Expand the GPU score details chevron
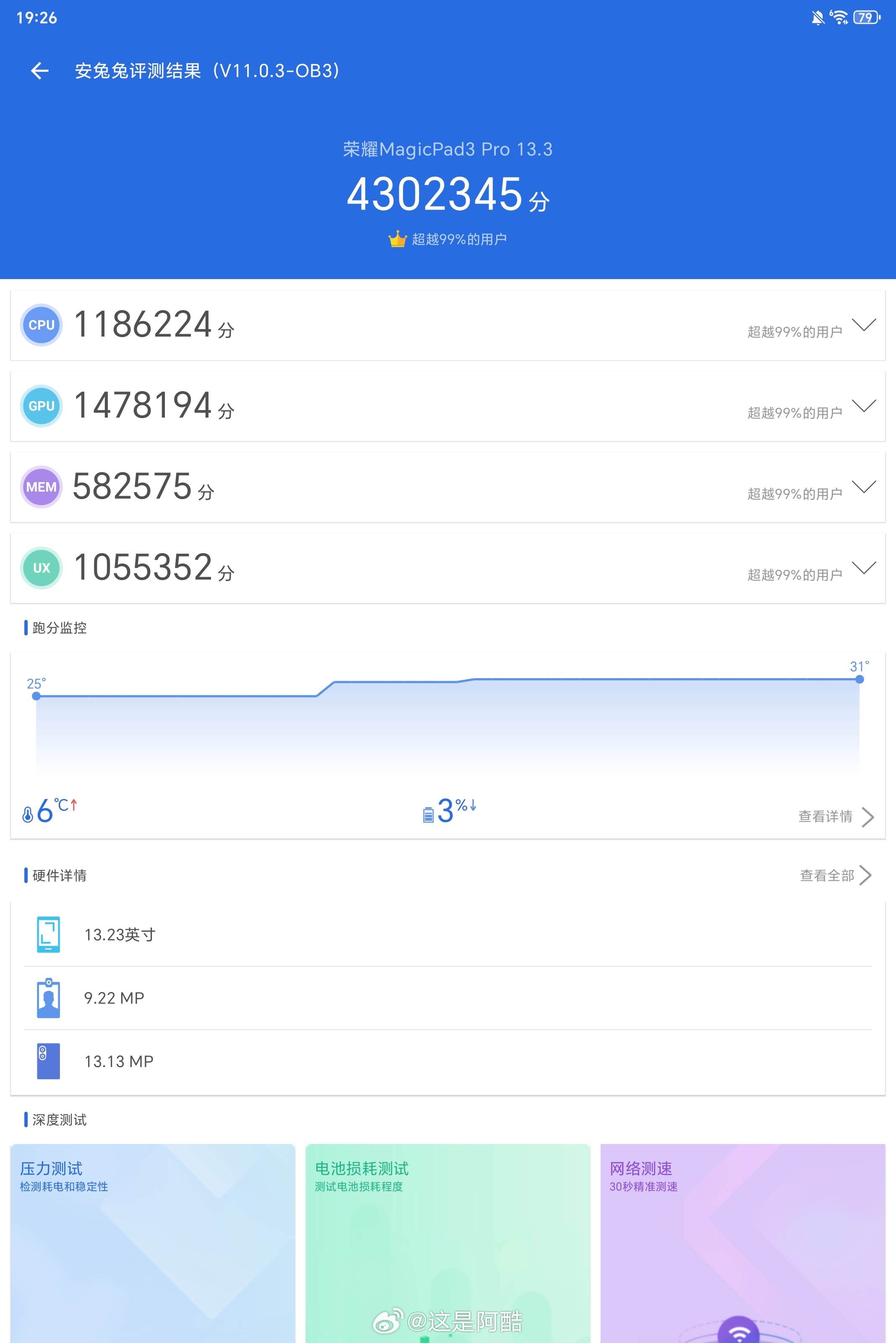 point(863,406)
